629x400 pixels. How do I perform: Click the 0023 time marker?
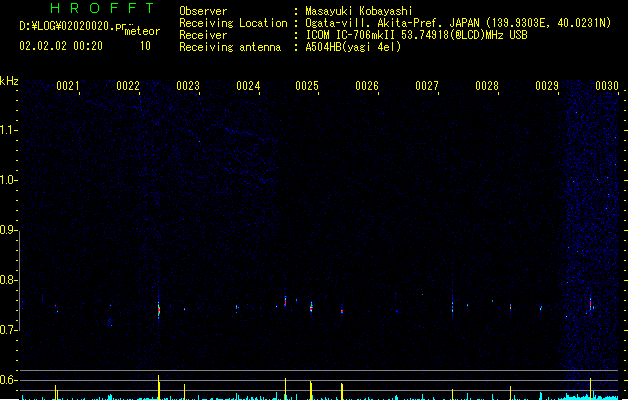click(x=188, y=86)
